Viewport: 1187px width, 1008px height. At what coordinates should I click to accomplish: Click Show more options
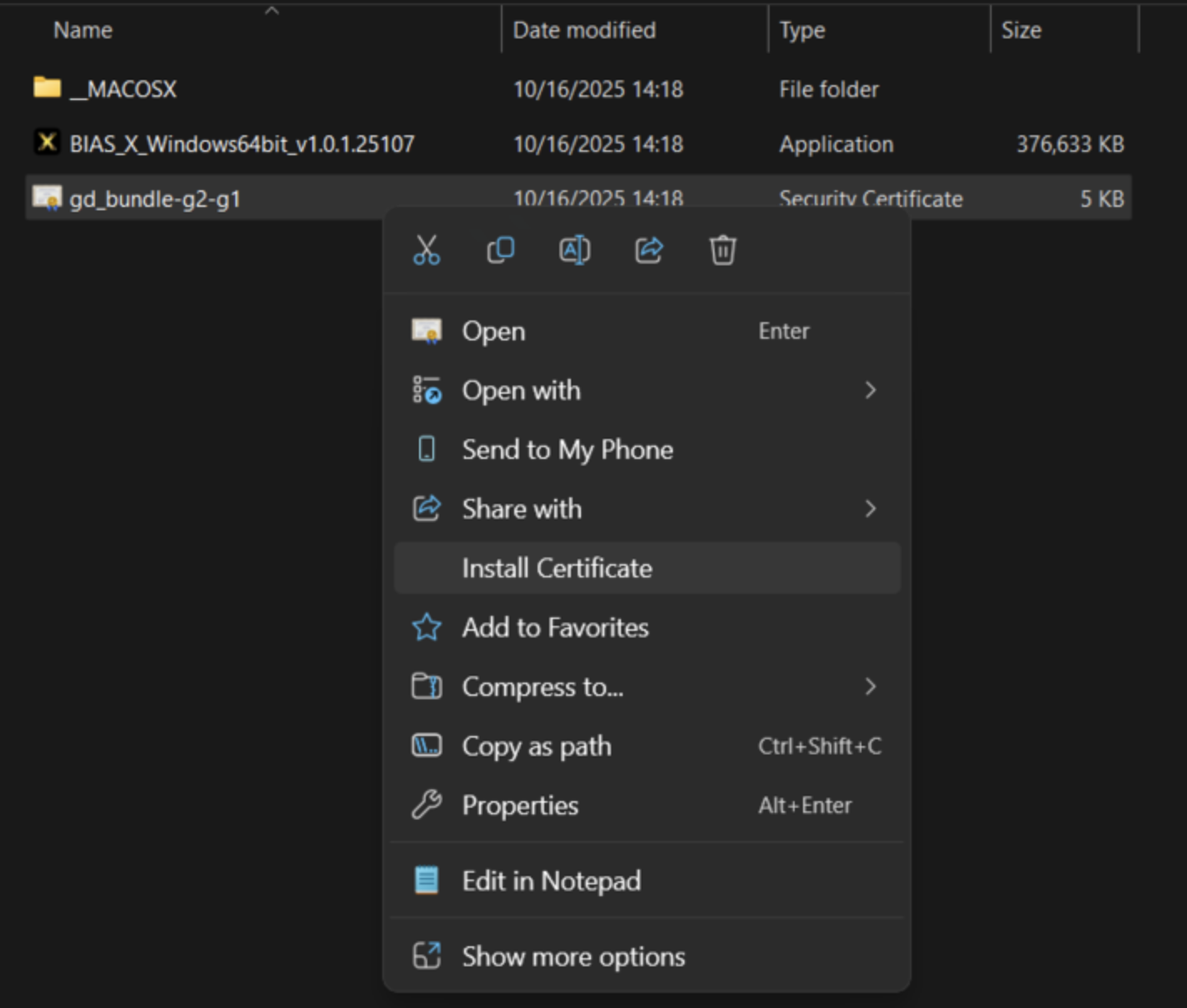573,956
